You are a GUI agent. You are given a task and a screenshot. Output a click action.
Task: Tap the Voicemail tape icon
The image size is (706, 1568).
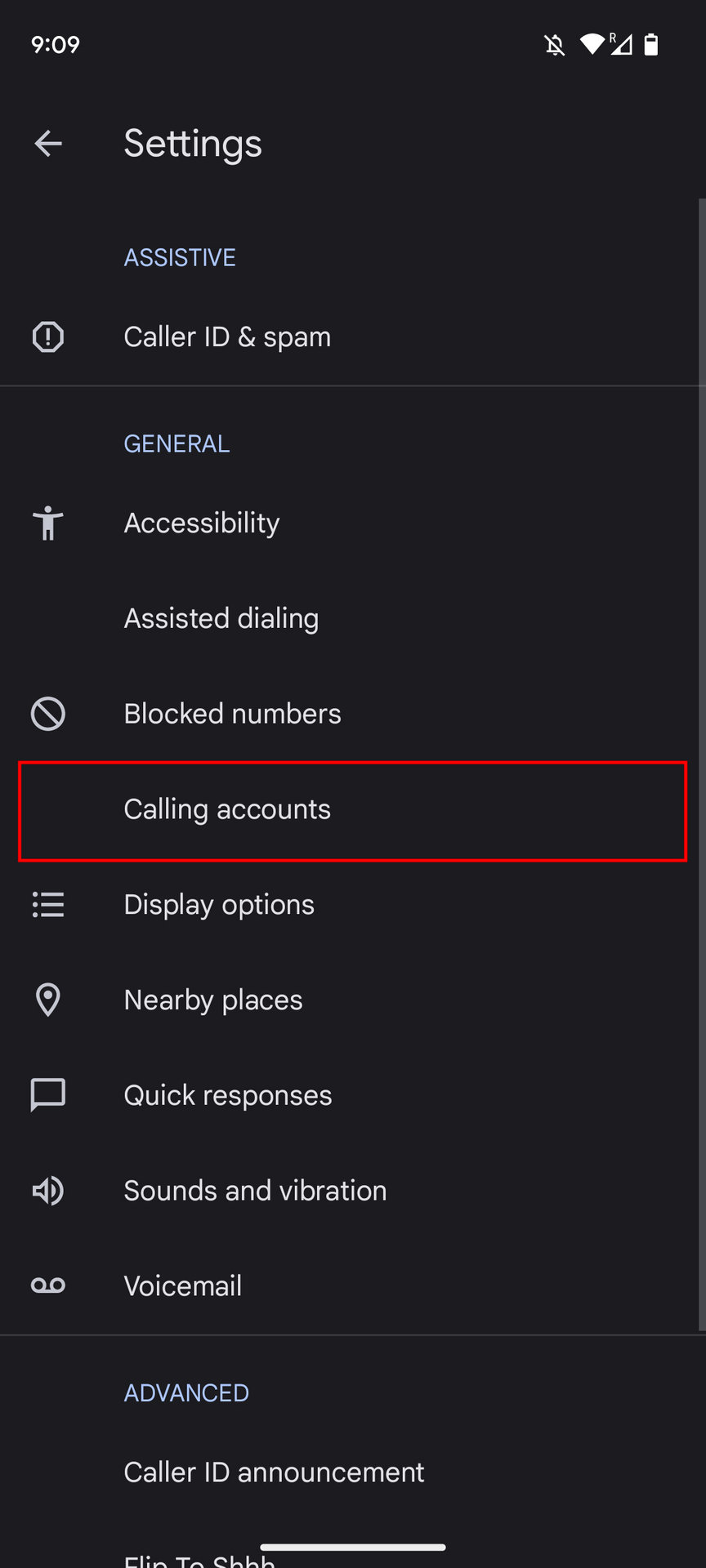tap(48, 1285)
